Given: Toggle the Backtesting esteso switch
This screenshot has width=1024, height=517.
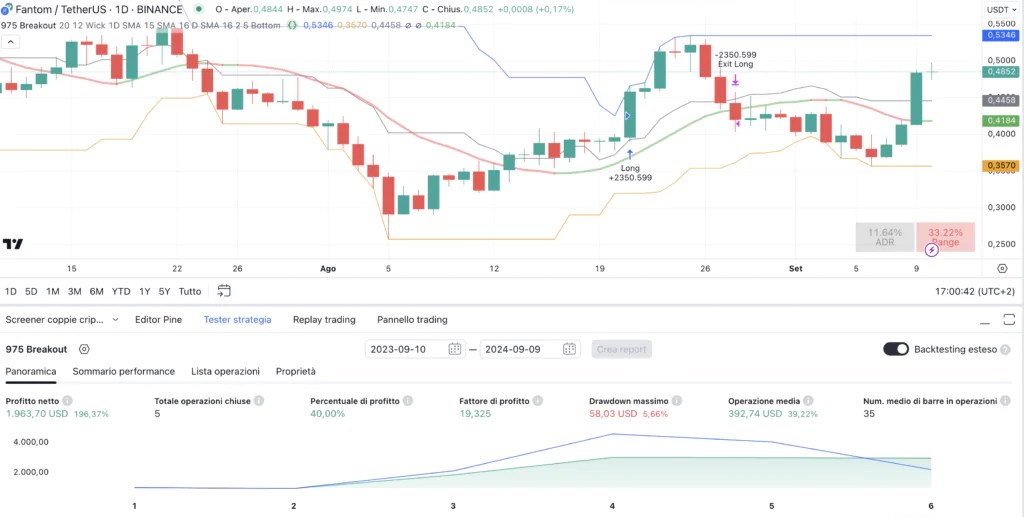Looking at the screenshot, I should [x=896, y=349].
